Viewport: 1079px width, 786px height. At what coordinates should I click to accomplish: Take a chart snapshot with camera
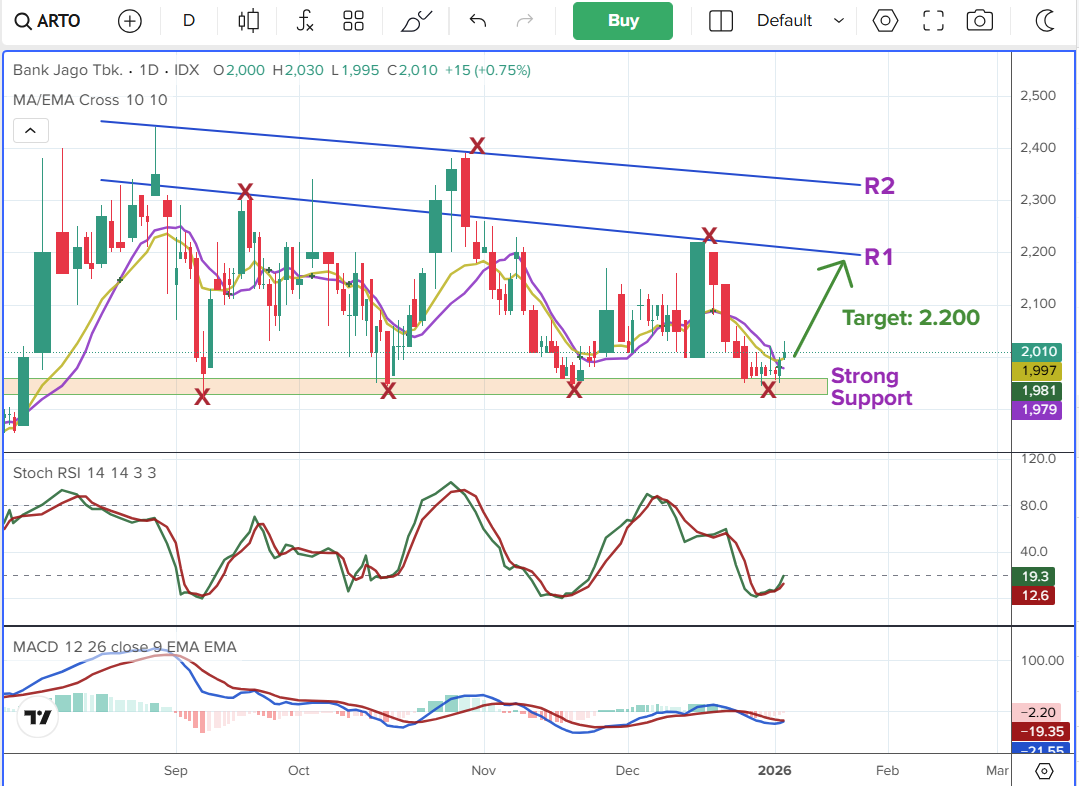click(979, 21)
